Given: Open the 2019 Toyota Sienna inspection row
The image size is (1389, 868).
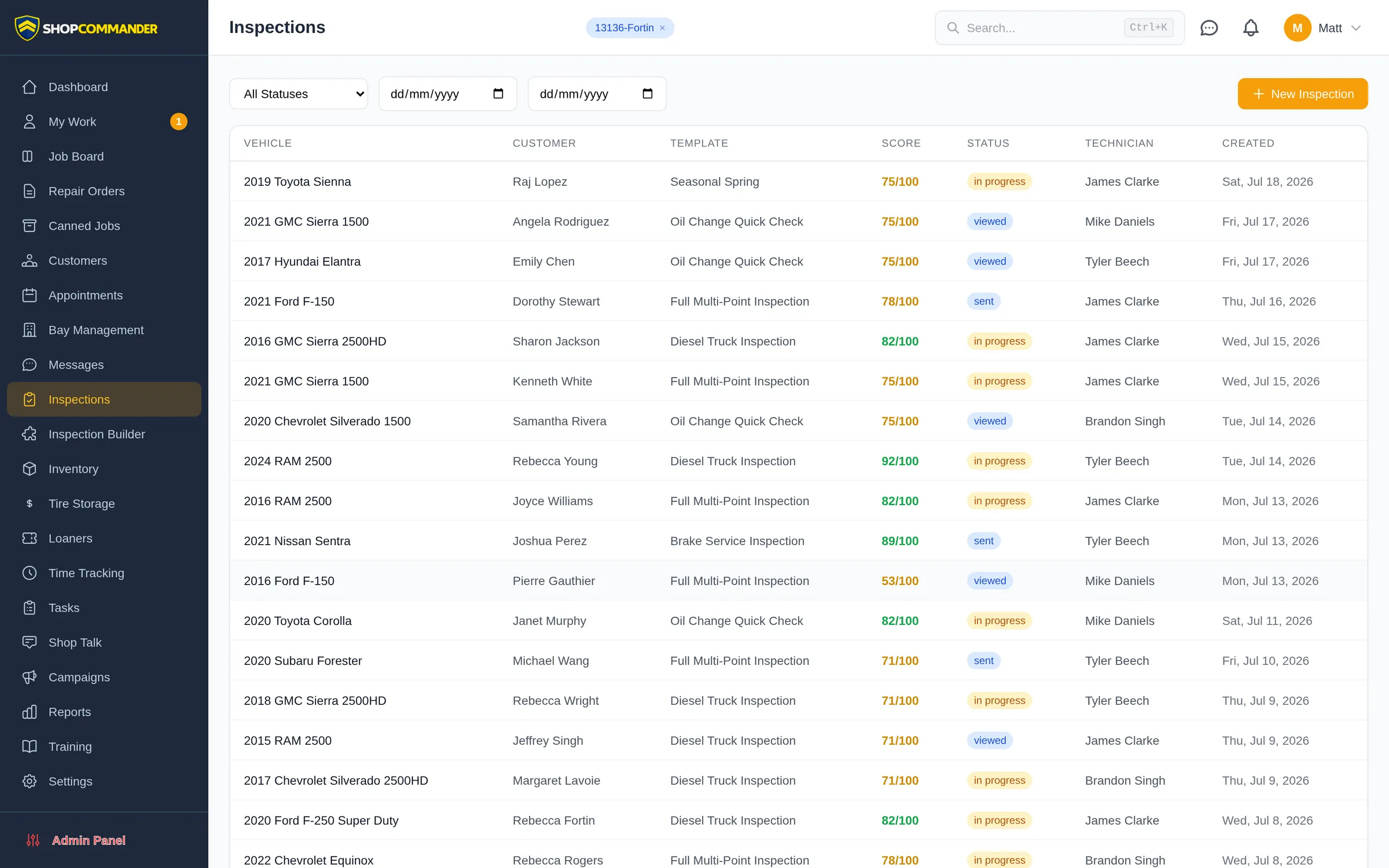Looking at the screenshot, I should 799,182.
